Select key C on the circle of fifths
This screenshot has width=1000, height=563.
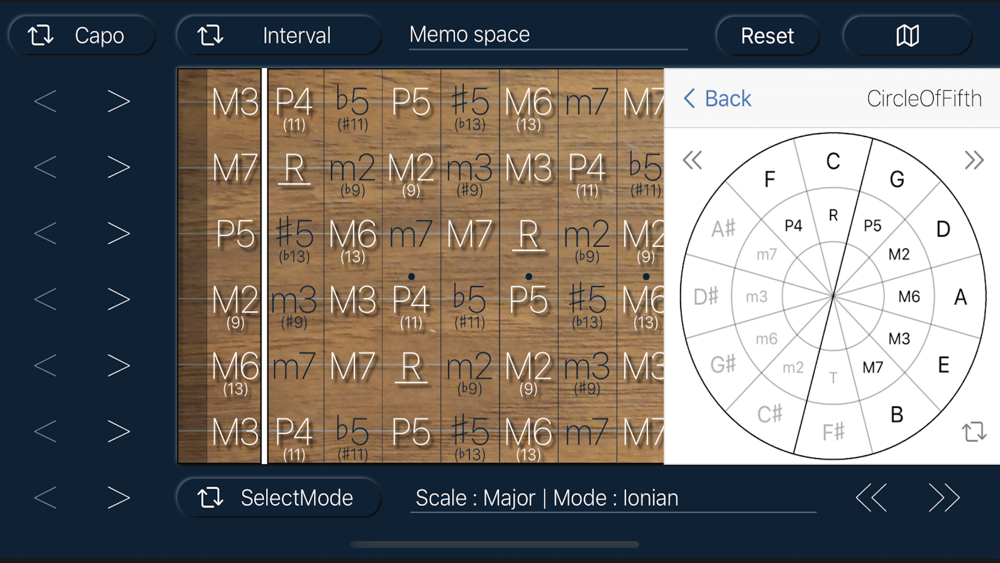tap(833, 161)
